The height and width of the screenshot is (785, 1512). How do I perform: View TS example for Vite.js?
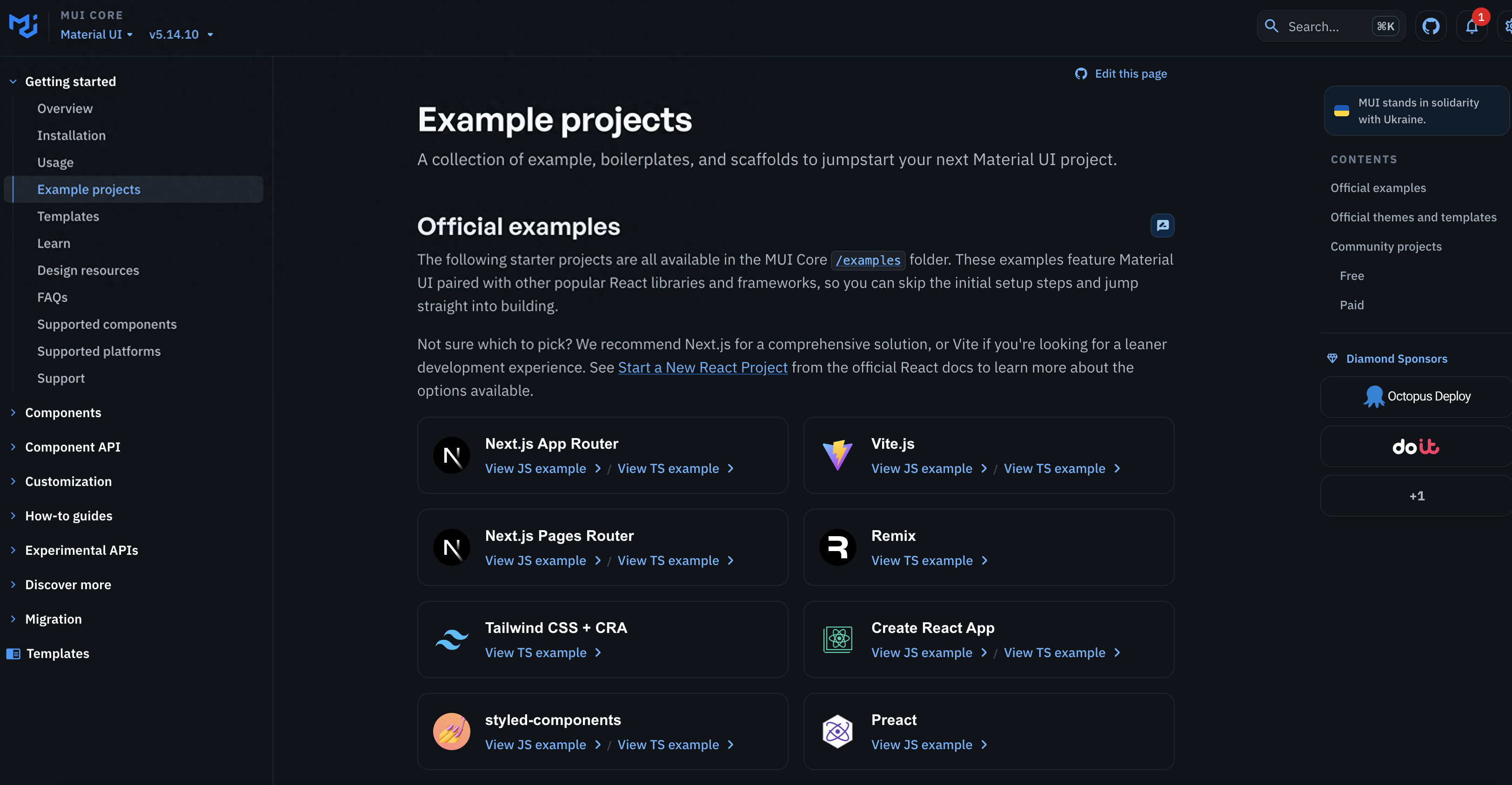[1062, 468]
